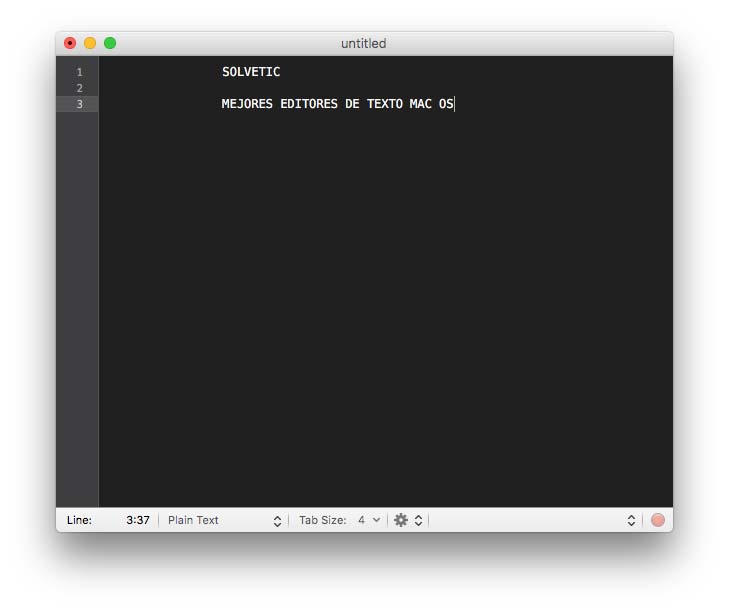Image resolution: width=729 pixels, height=612 pixels.
Task: Toggle macro recording red dot button
Action: [x=657, y=520]
